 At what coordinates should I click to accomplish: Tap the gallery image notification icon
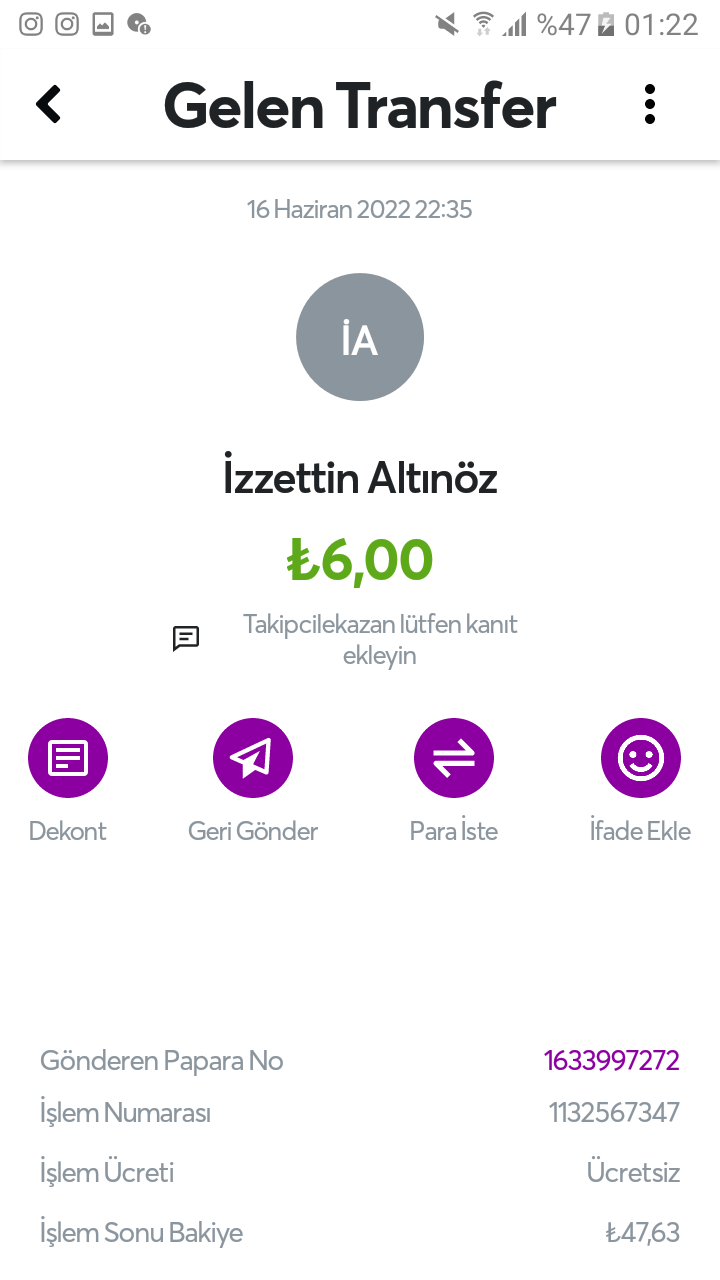point(103,24)
